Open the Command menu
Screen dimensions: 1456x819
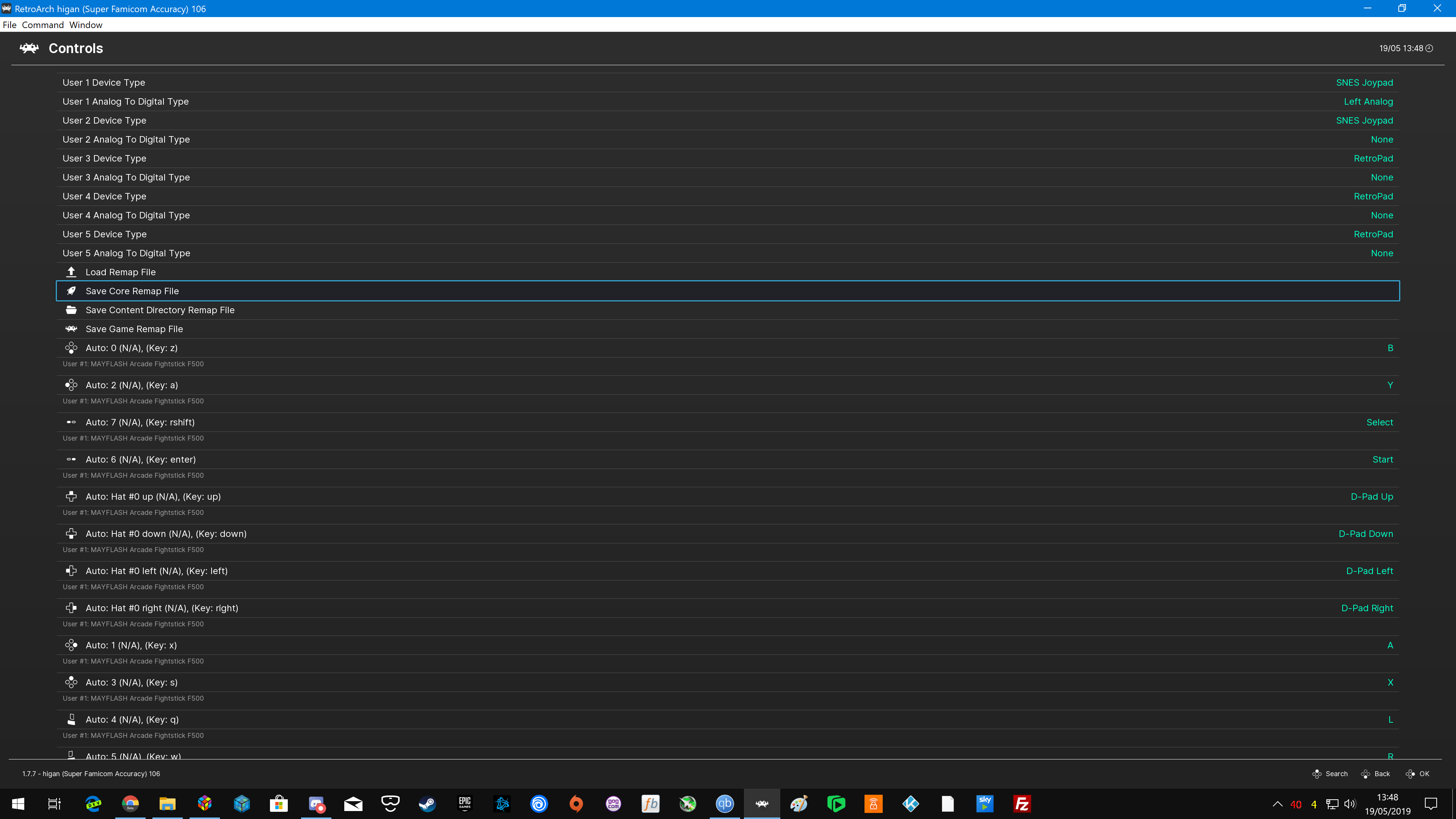(43, 25)
